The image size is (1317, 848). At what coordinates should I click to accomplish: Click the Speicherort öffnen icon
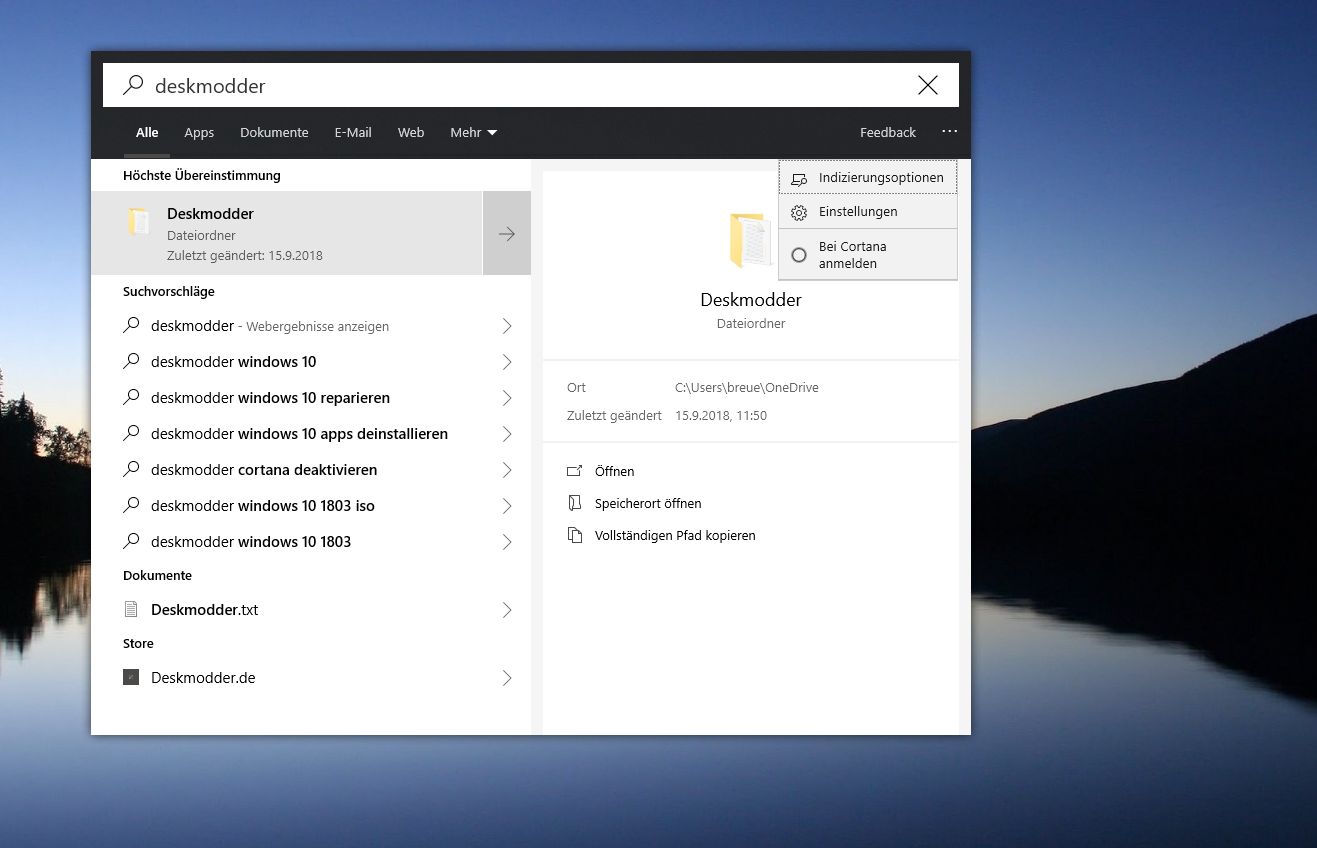[x=574, y=503]
